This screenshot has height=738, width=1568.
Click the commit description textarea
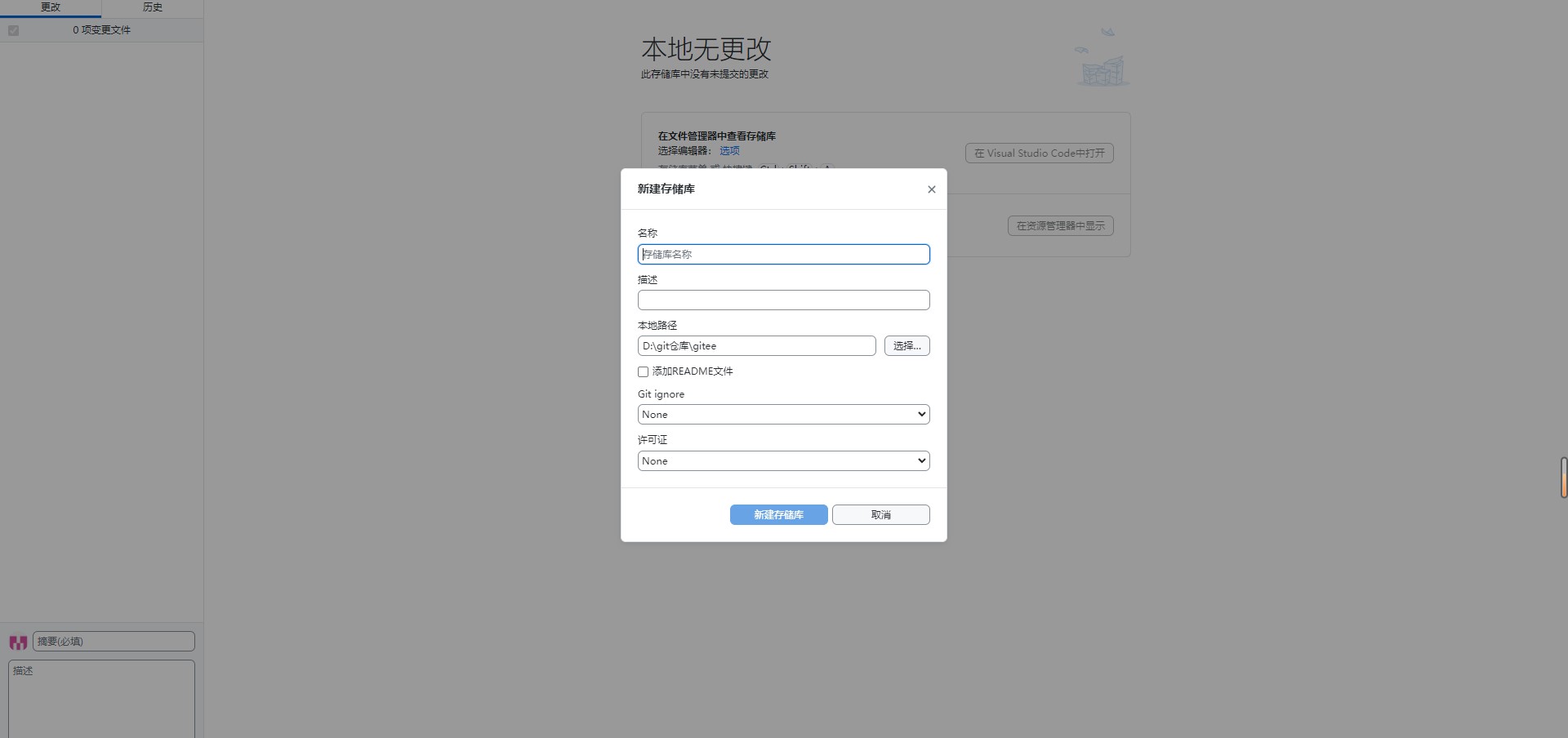pyautogui.click(x=101, y=698)
